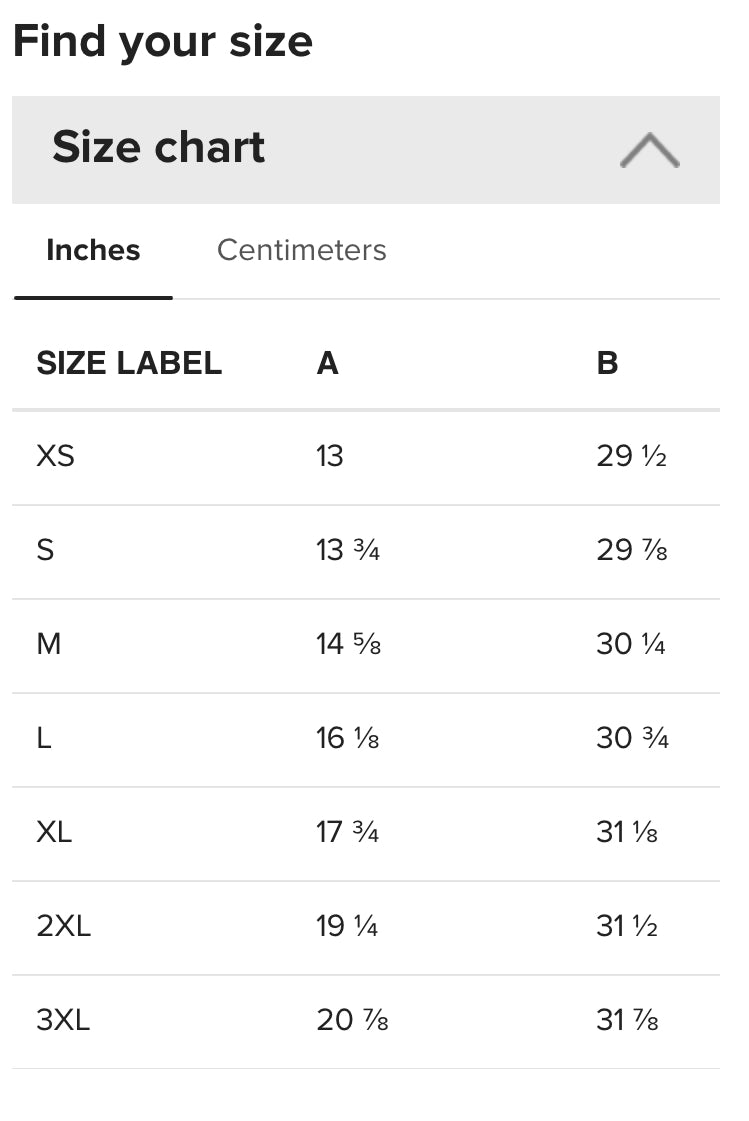Click column header A
The image size is (749, 1121).
327,363
